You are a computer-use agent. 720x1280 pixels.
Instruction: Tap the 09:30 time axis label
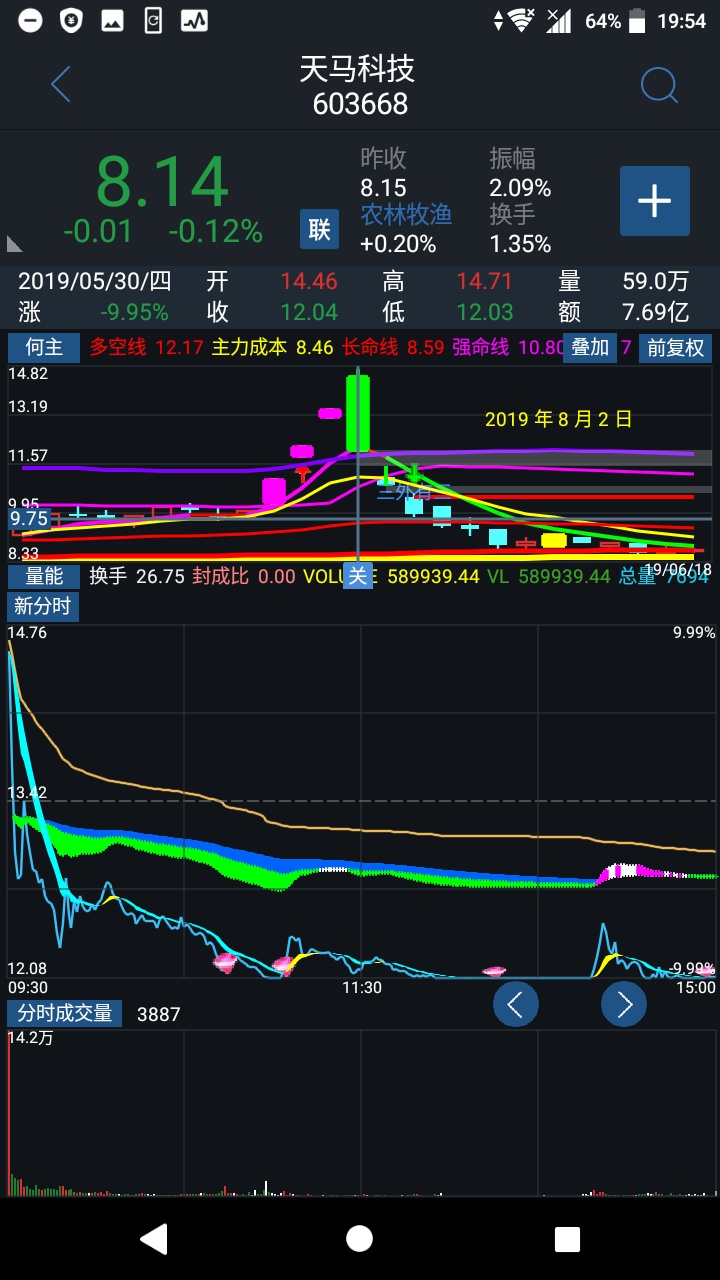28,987
